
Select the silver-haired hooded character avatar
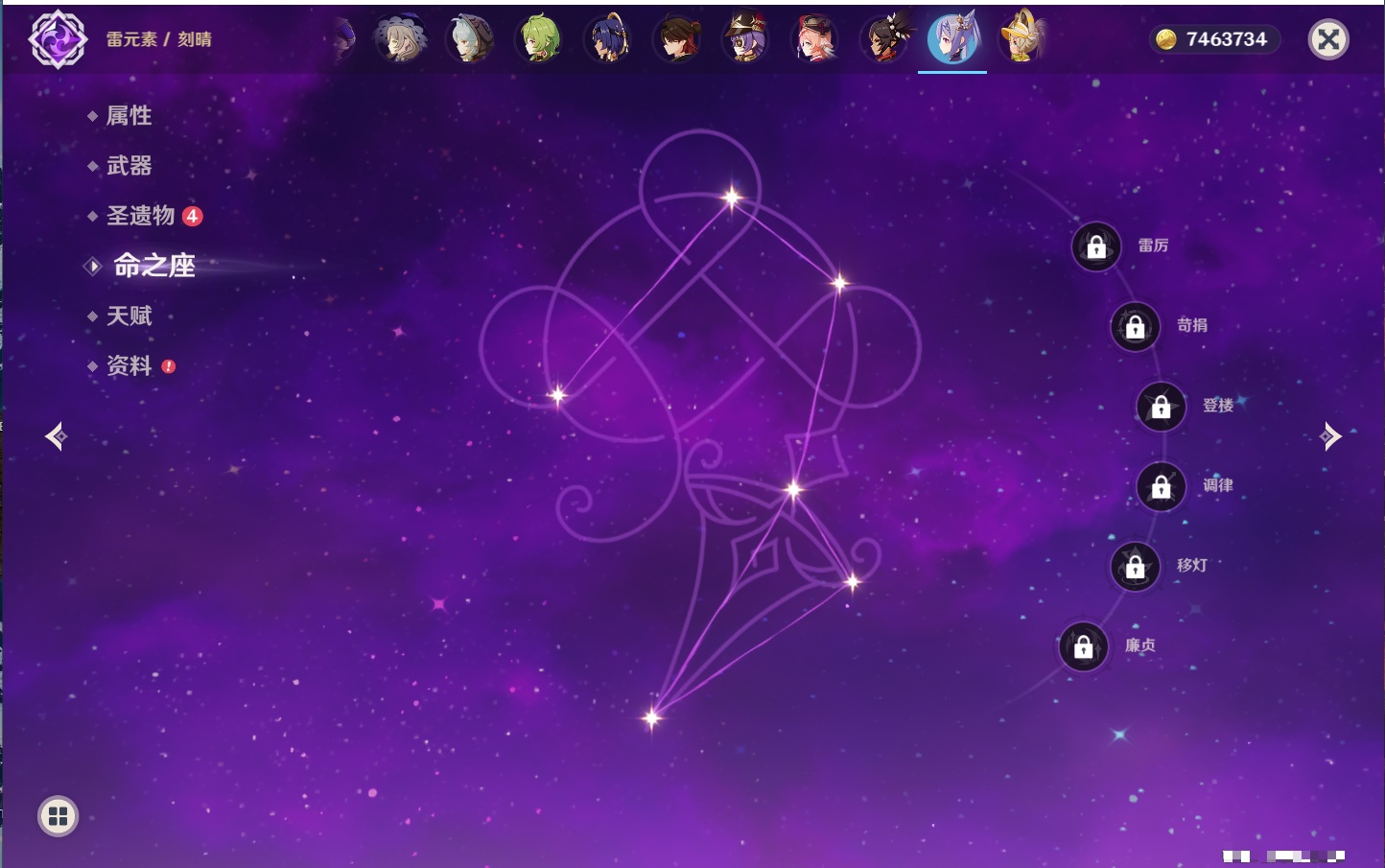pyautogui.click(x=470, y=39)
